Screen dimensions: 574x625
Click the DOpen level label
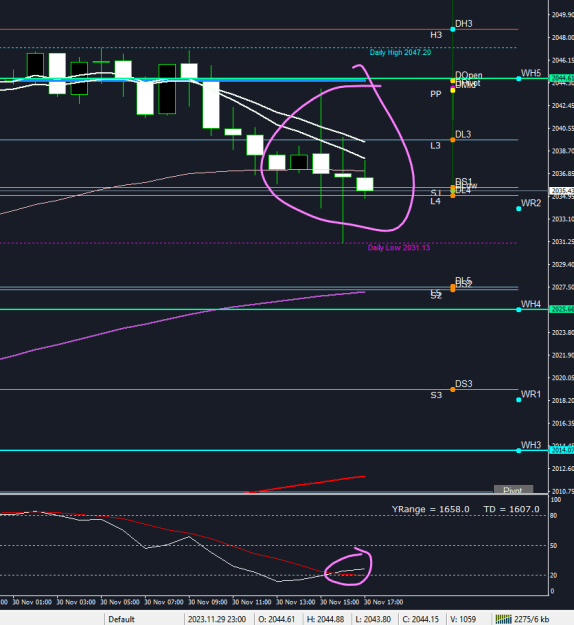(469, 75)
